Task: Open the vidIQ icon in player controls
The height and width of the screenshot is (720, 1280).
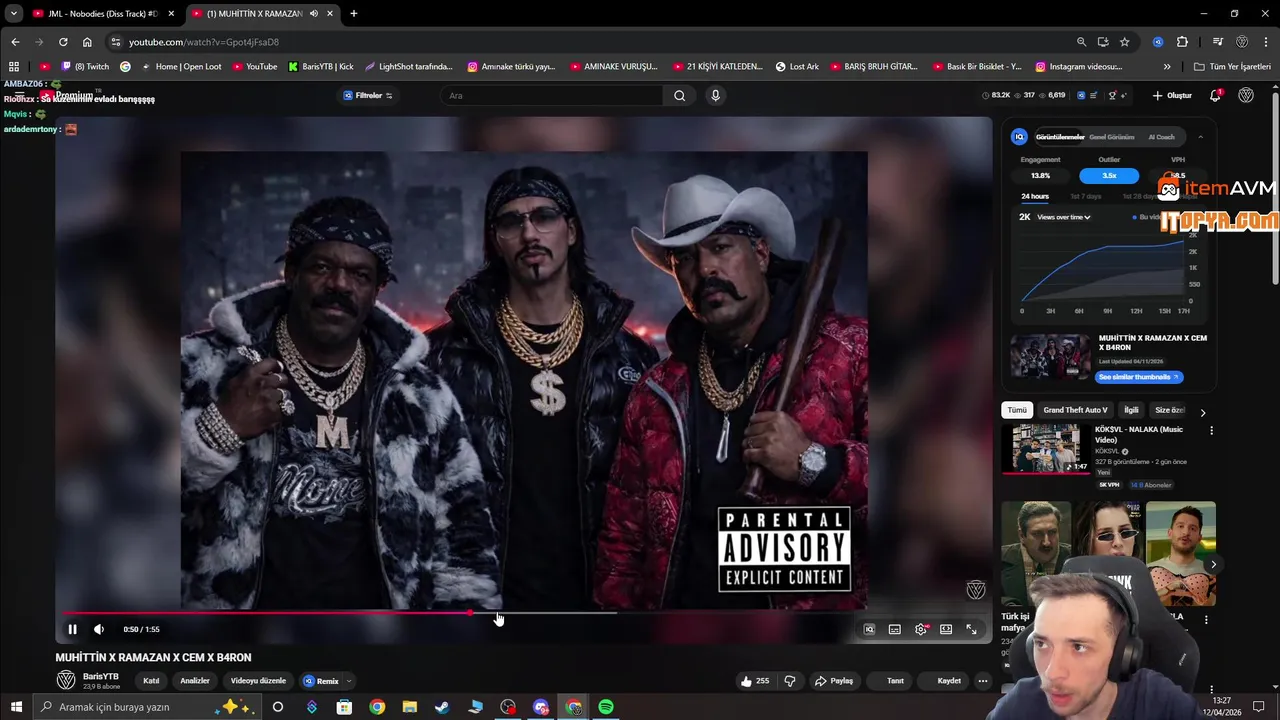Action: coord(869,629)
